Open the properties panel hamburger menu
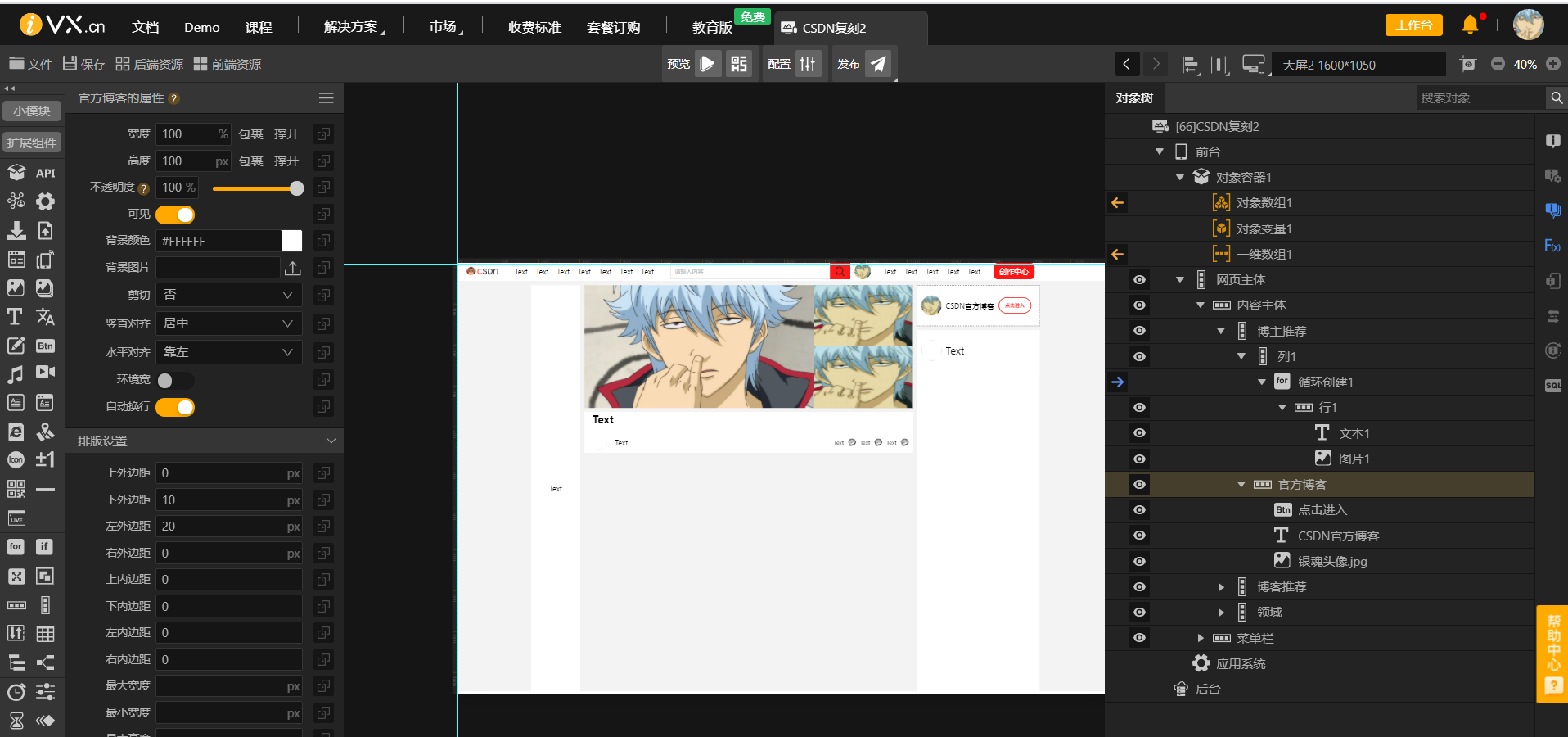Screen dimensions: 1568x737 pos(326,98)
